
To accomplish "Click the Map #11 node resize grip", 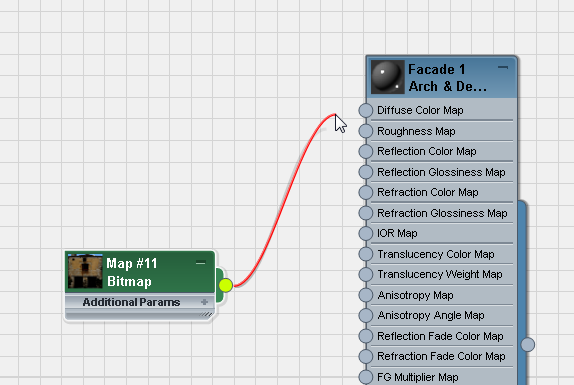I will pos(206,314).
